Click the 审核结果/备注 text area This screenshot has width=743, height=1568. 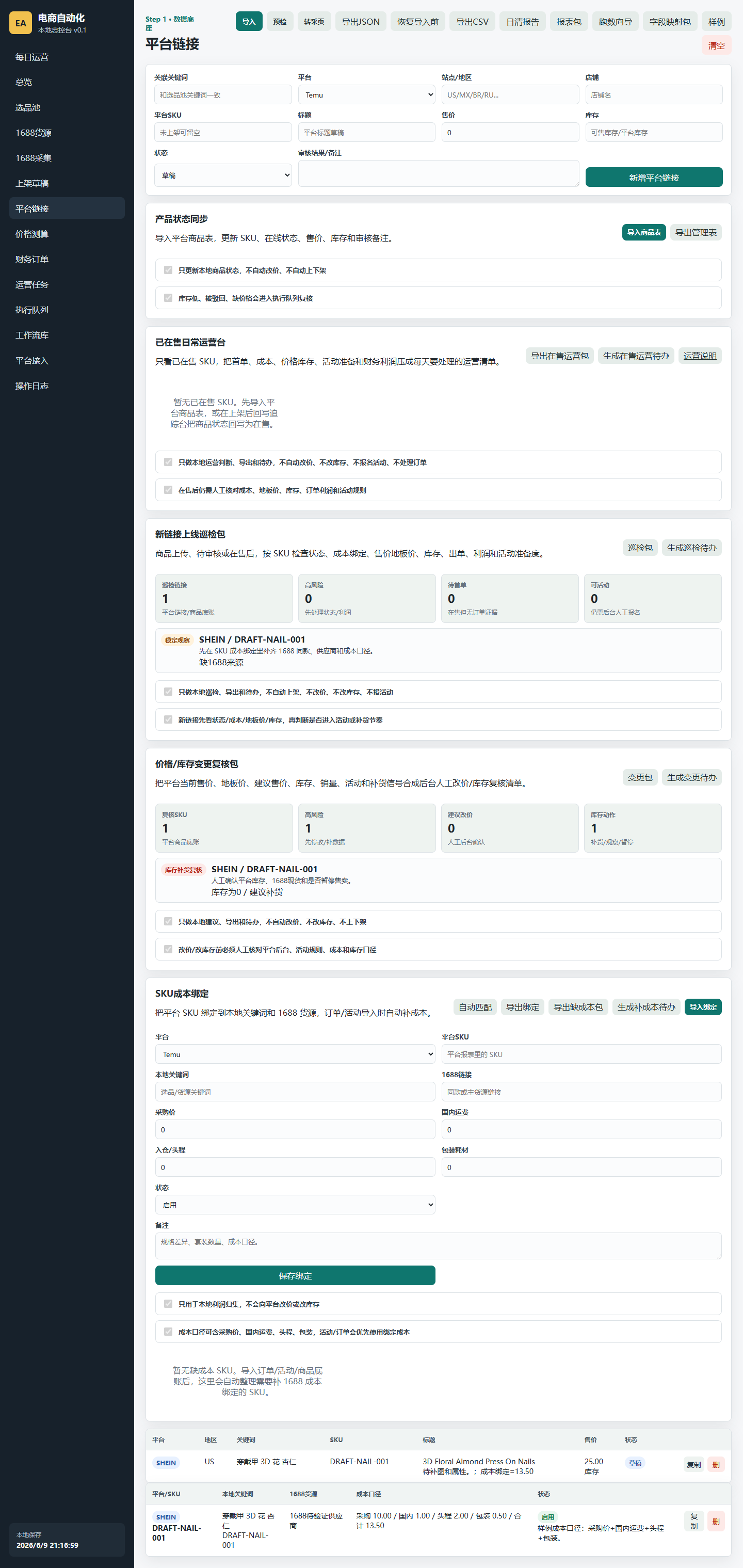coord(438,173)
